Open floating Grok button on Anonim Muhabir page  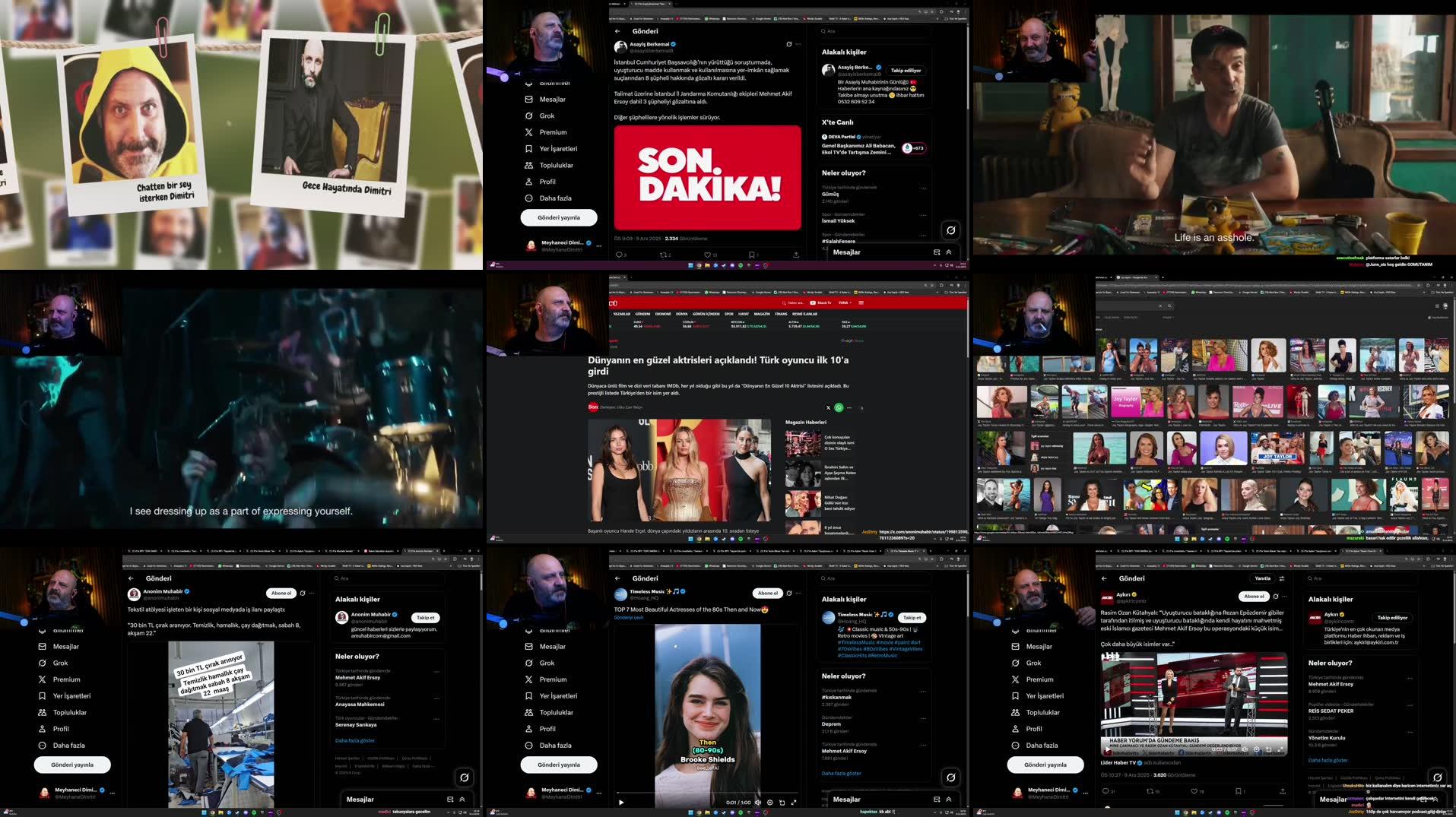tap(464, 777)
